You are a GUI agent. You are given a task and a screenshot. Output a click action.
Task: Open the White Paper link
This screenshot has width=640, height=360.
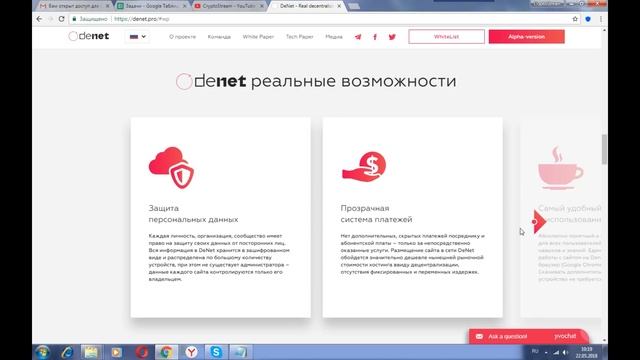click(x=258, y=37)
